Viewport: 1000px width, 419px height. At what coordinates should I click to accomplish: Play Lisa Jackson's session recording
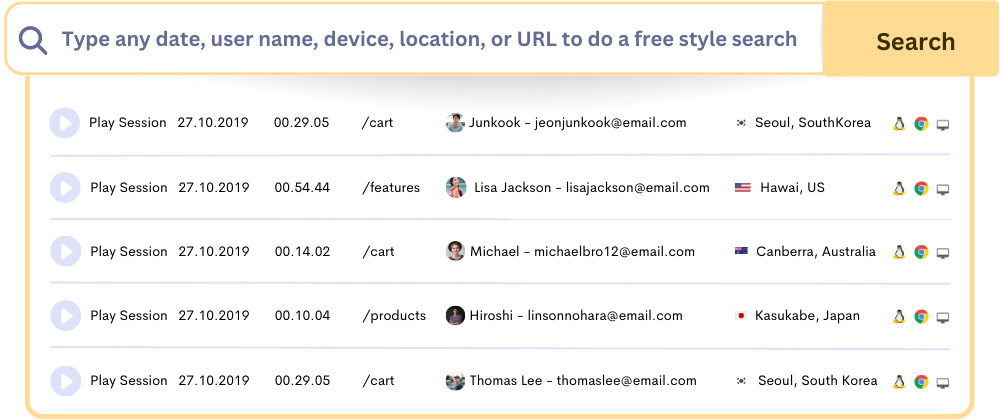pyautogui.click(x=65, y=188)
